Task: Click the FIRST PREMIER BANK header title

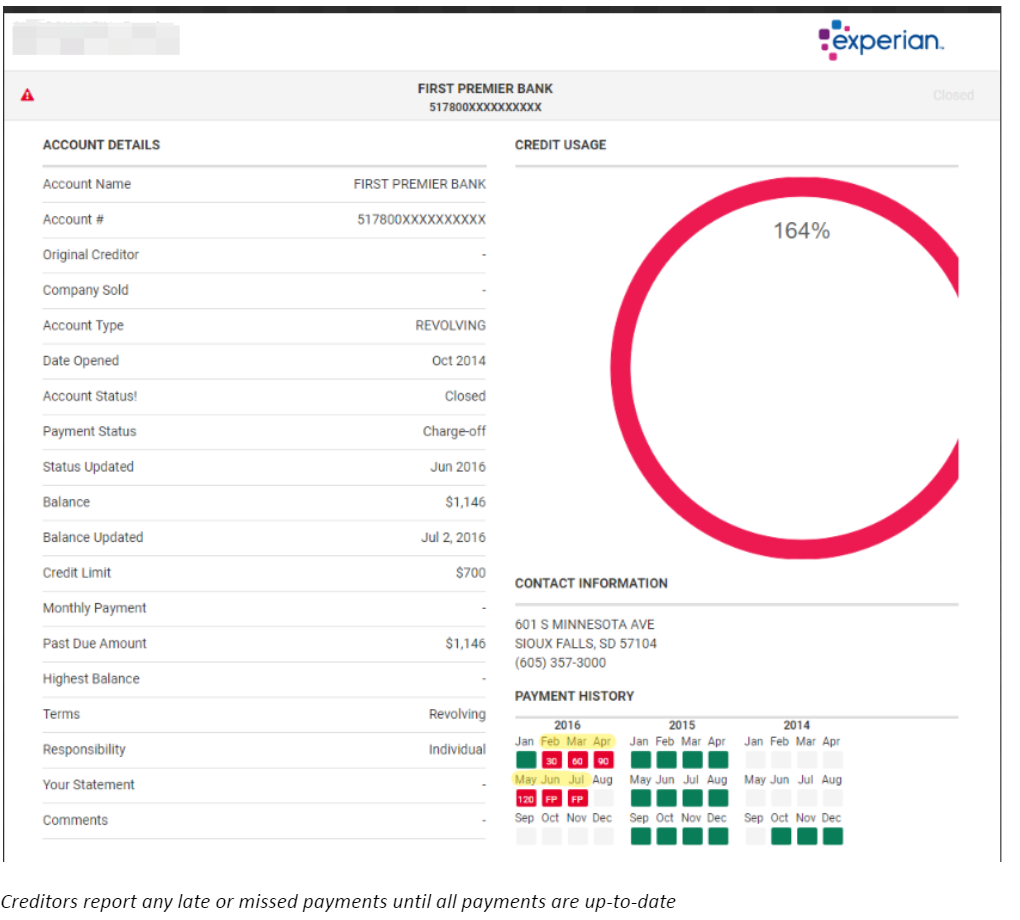Action: [x=485, y=88]
